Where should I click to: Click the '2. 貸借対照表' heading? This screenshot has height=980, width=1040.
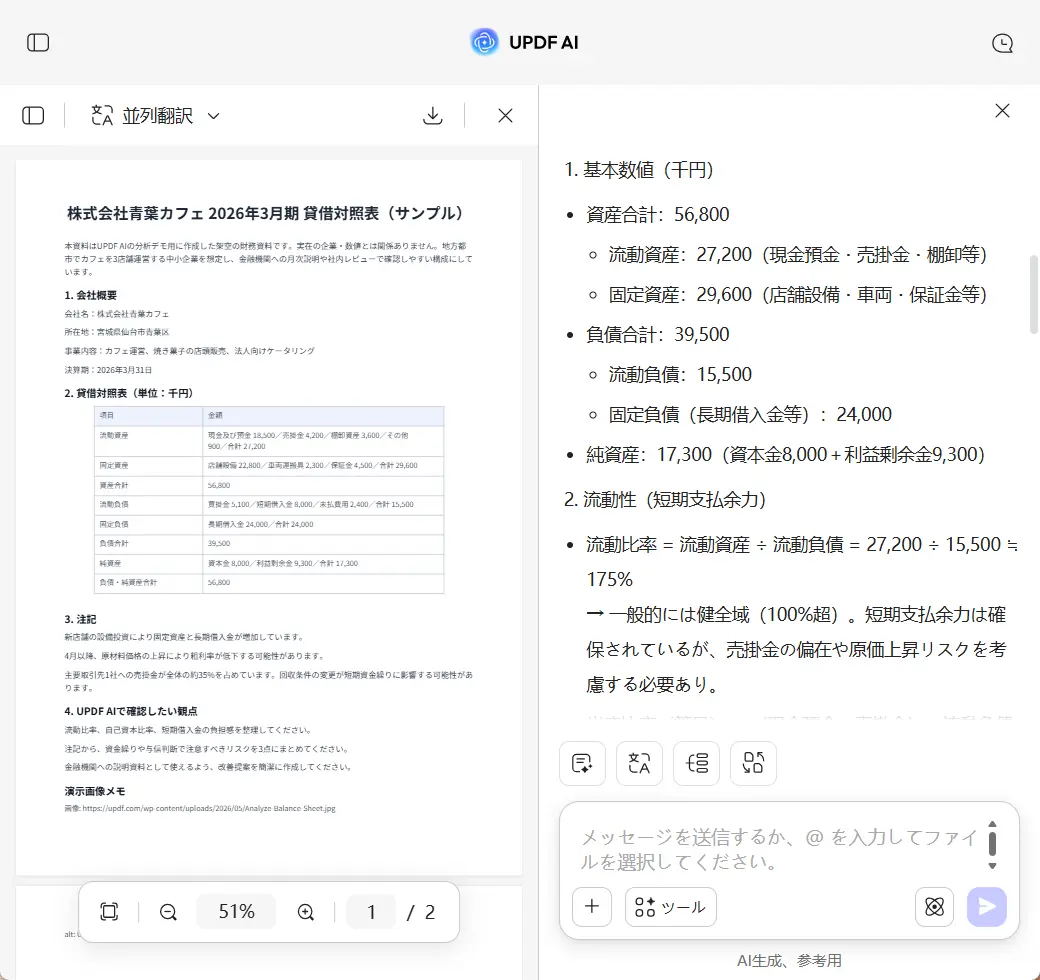coord(129,393)
